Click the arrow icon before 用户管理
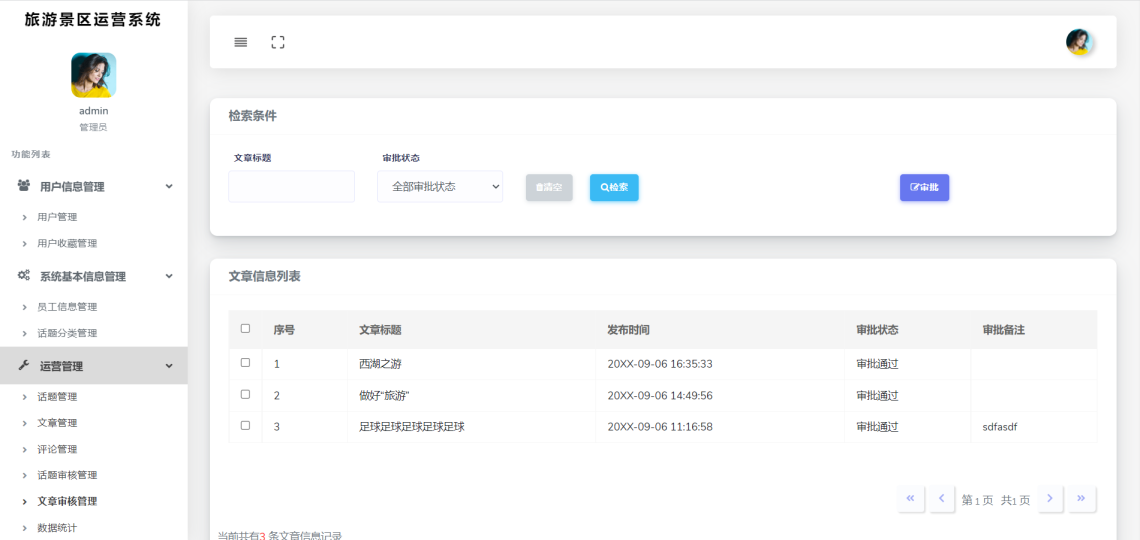 point(24,217)
